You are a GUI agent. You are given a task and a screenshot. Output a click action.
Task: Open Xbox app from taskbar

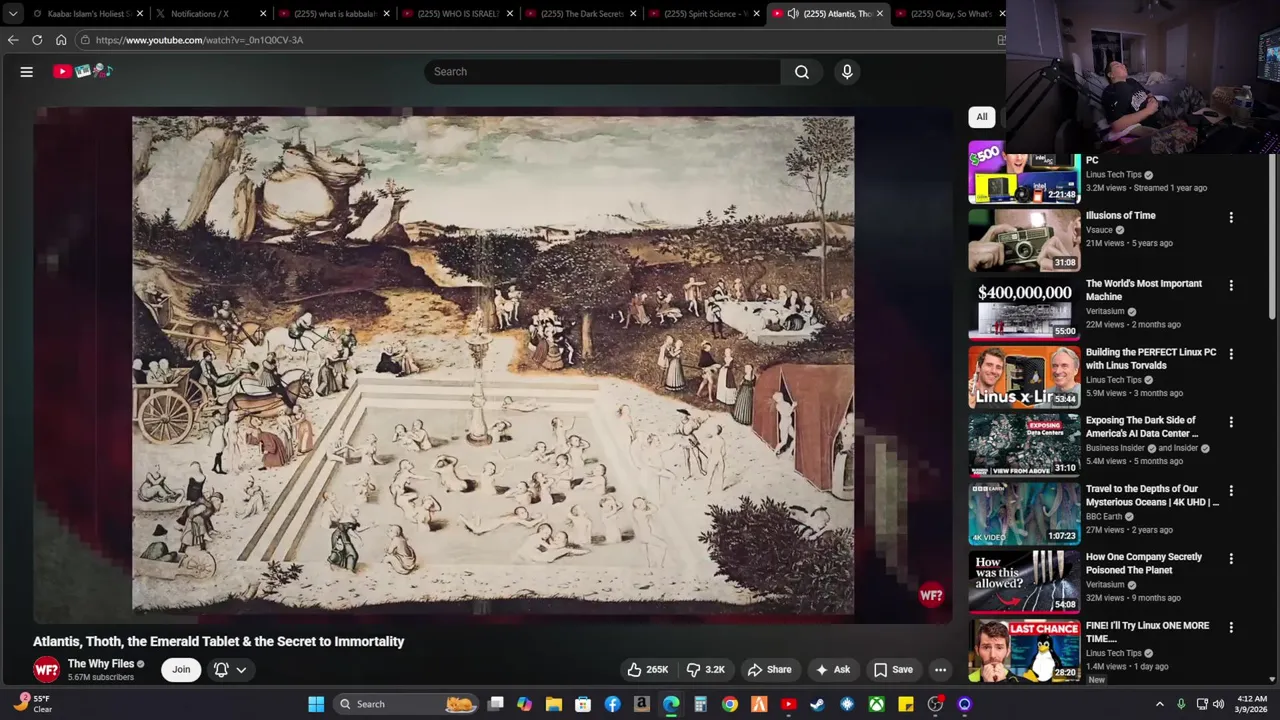[x=876, y=704]
